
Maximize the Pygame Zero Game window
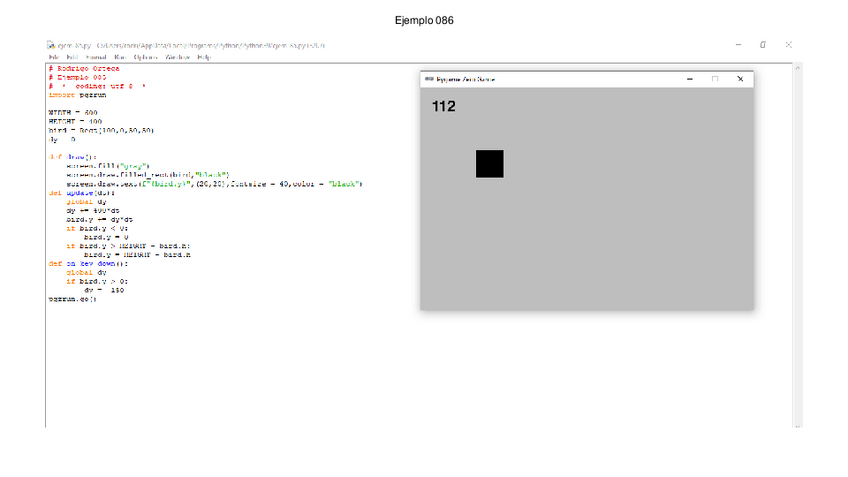click(x=715, y=79)
